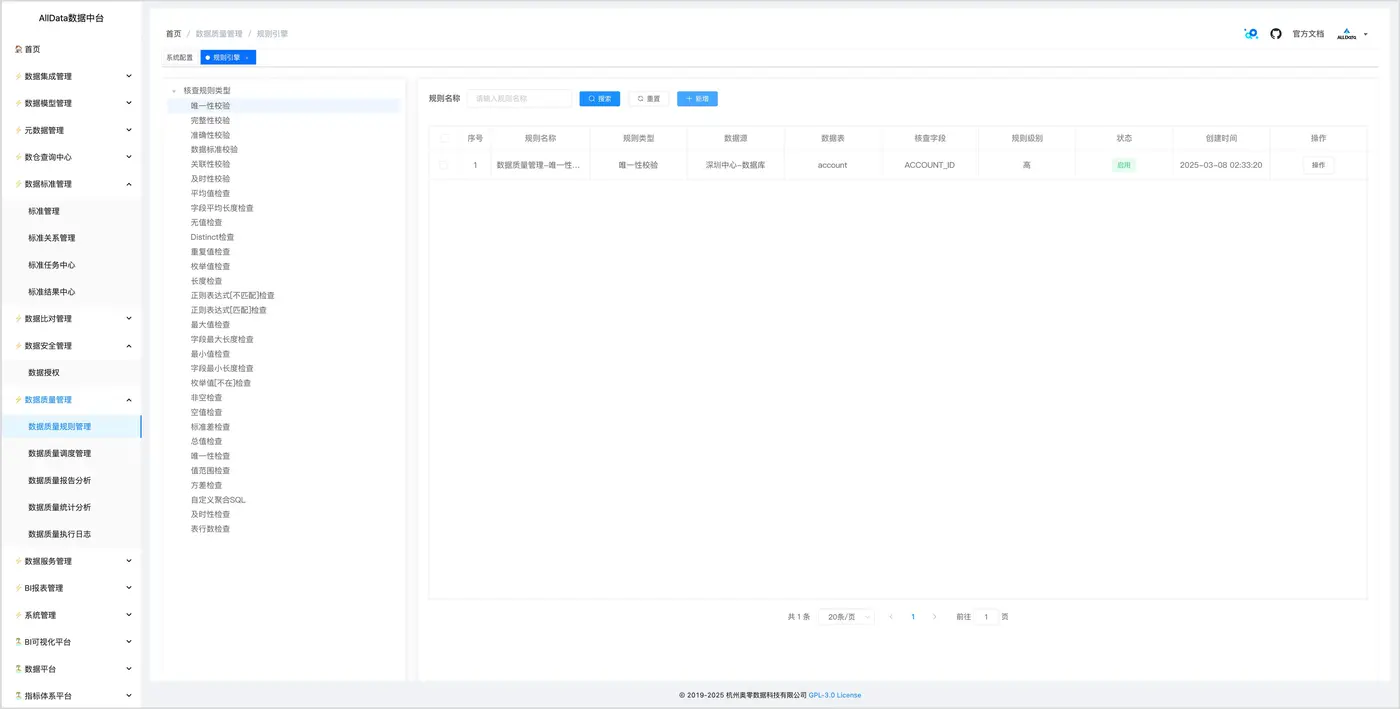This screenshot has height=709, width=1400.
Task: Open 数据质量报告分析 in the sidebar
Action: click(x=59, y=481)
